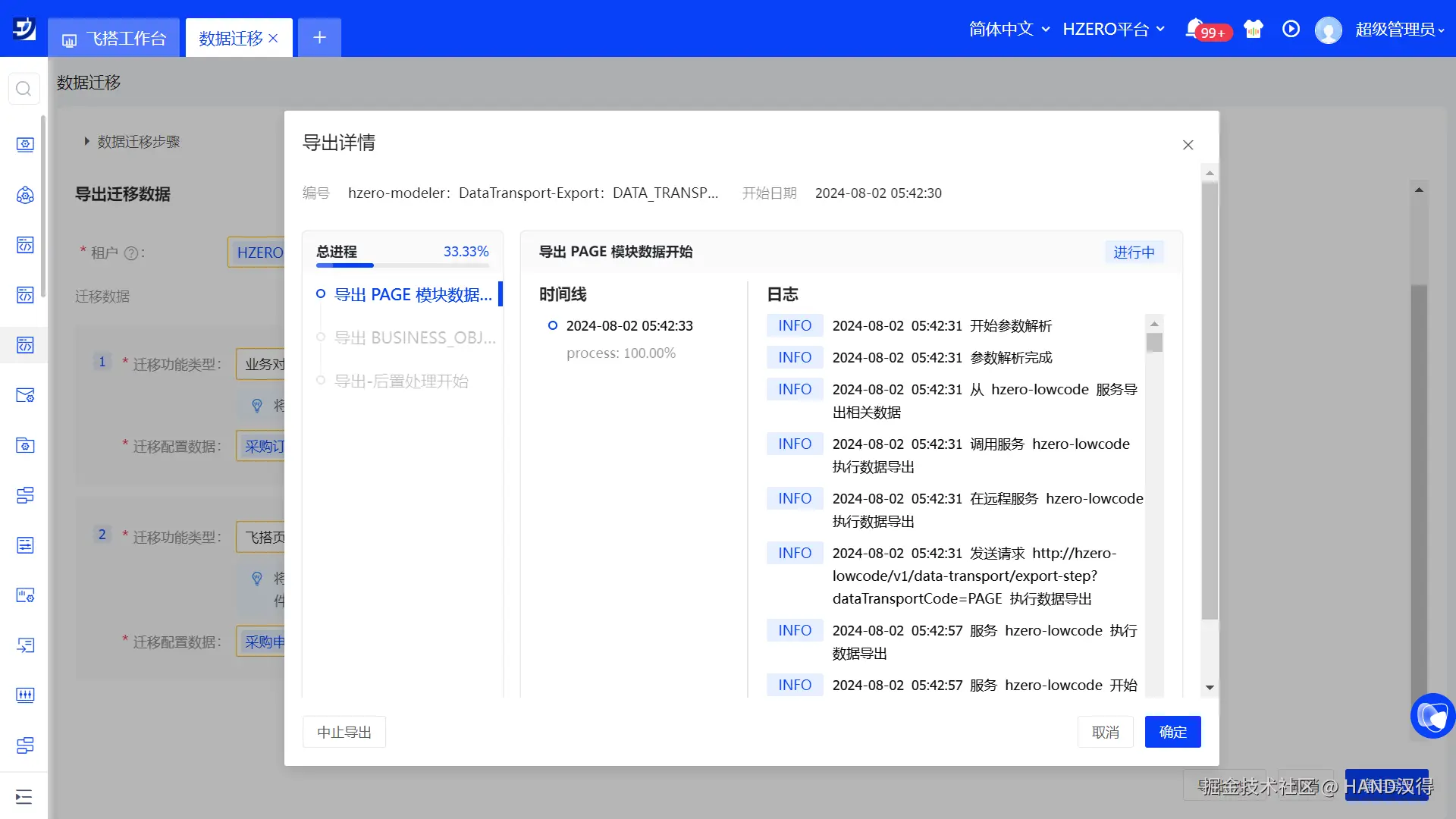The height and width of the screenshot is (819, 1456).
Task: Click the 中止导出 button
Action: [344, 732]
